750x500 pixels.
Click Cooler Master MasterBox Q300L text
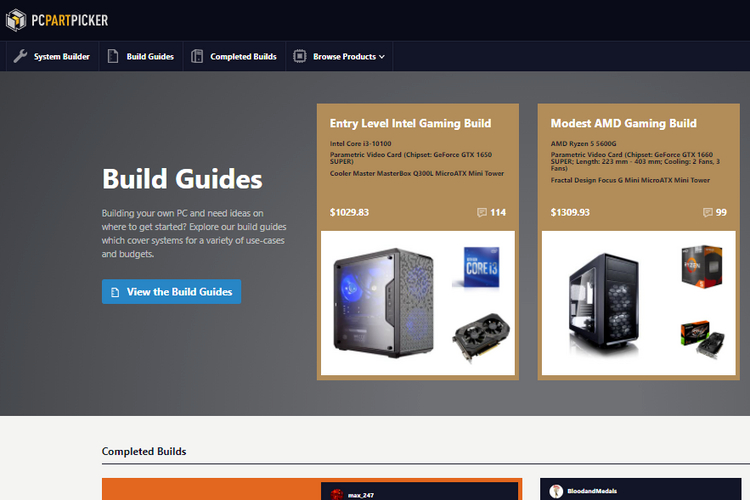417,173
